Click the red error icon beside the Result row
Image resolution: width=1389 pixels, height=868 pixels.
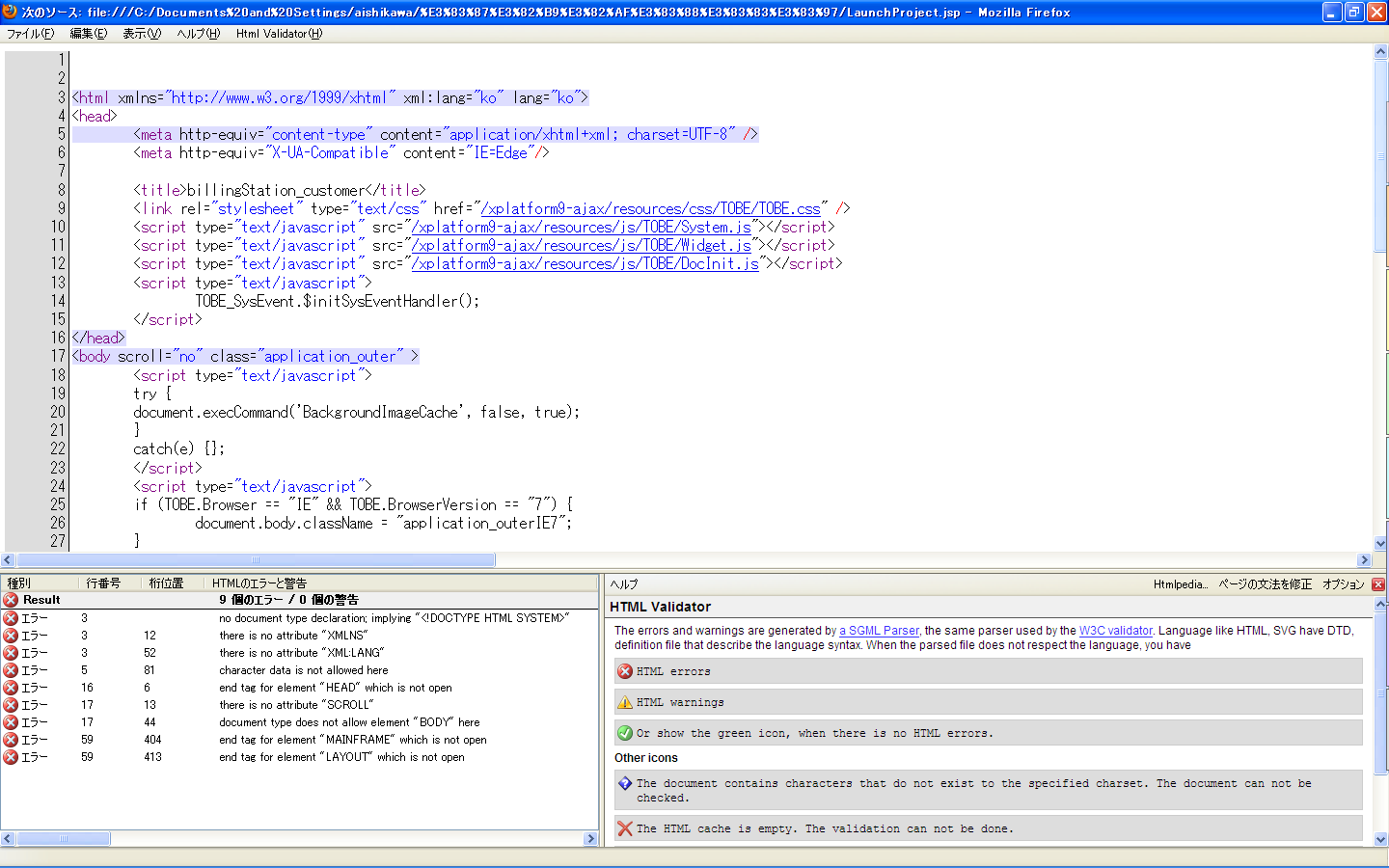[x=12, y=600]
